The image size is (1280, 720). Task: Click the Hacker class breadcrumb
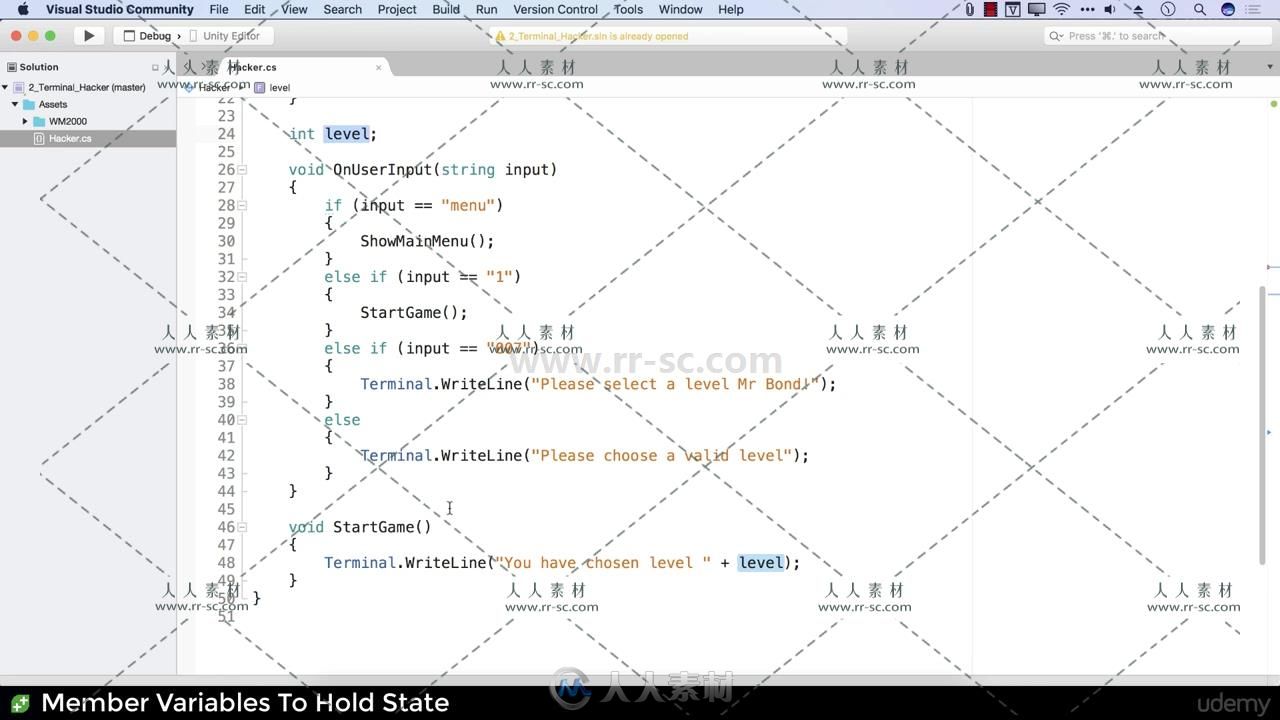(x=213, y=87)
